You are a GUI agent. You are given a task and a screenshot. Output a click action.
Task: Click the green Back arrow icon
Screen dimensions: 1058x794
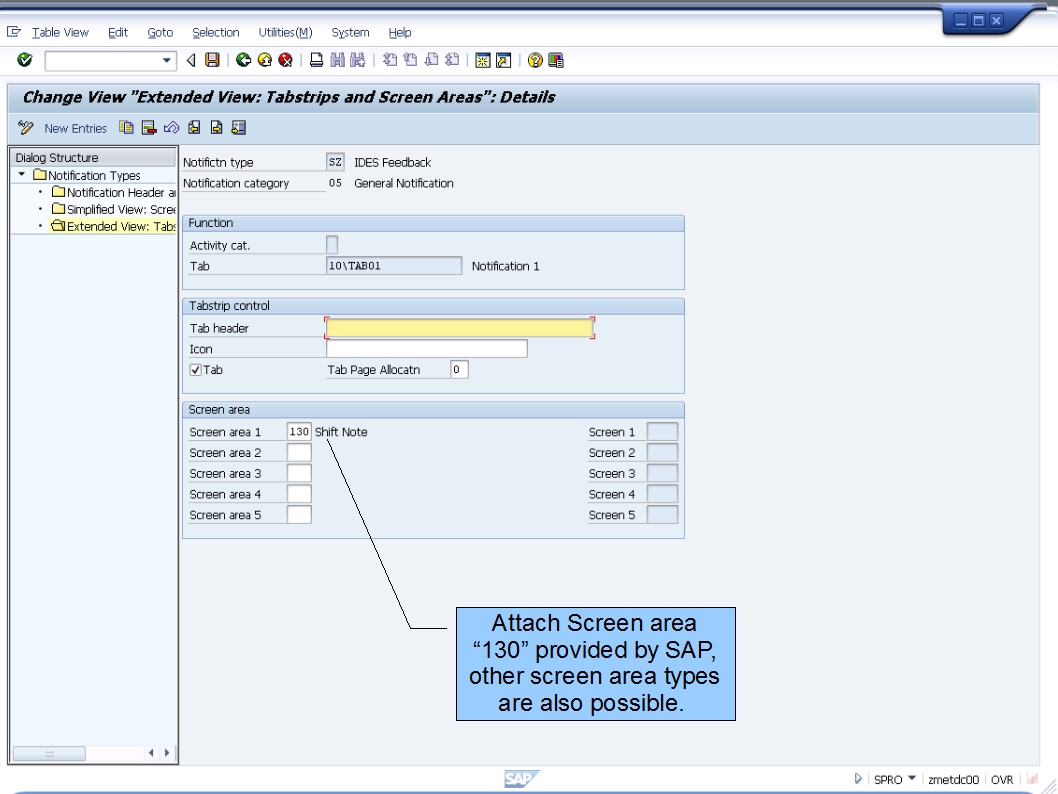(x=244, y=60)
